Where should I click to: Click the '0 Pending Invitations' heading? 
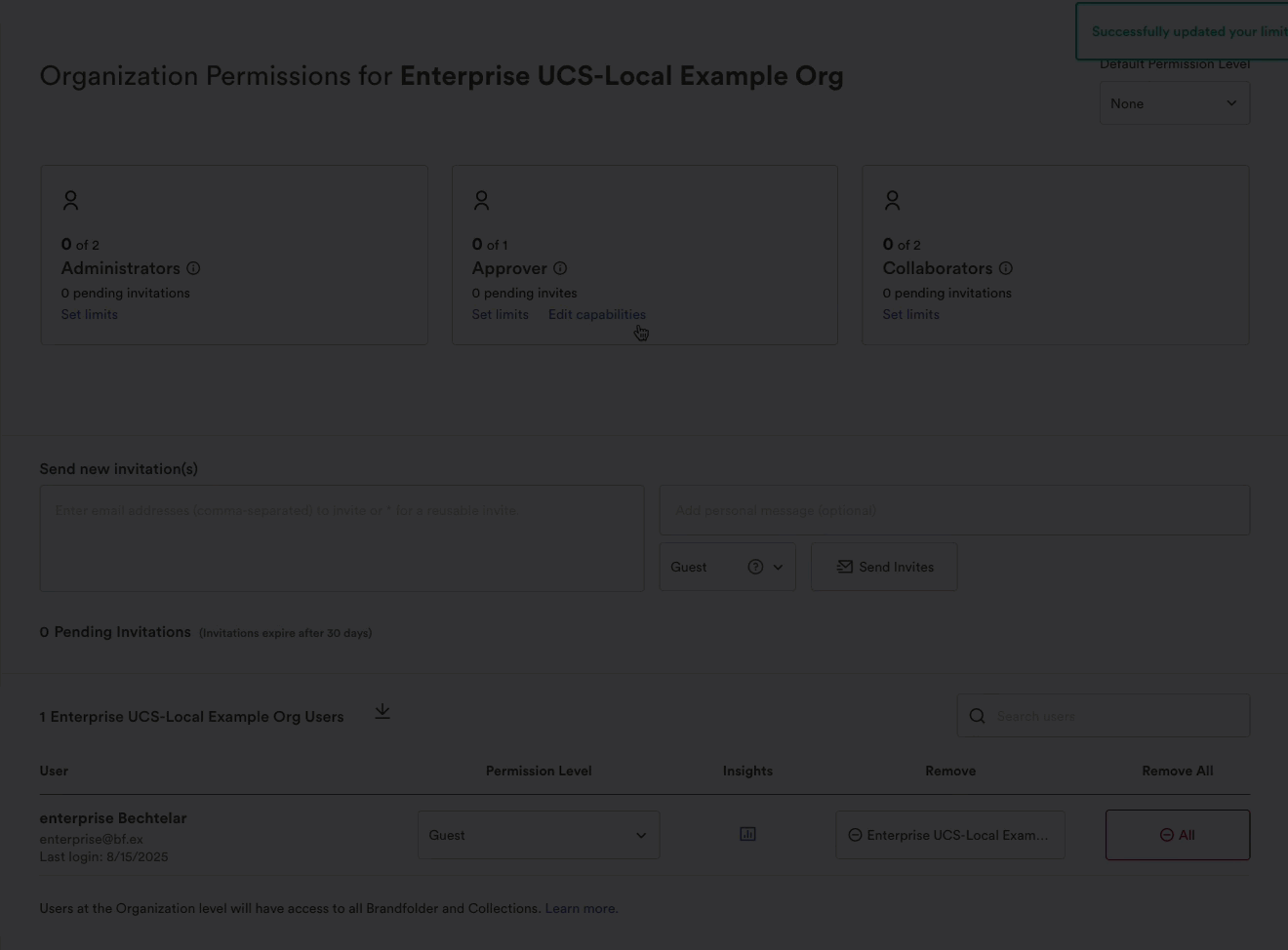tap(115, 632)
